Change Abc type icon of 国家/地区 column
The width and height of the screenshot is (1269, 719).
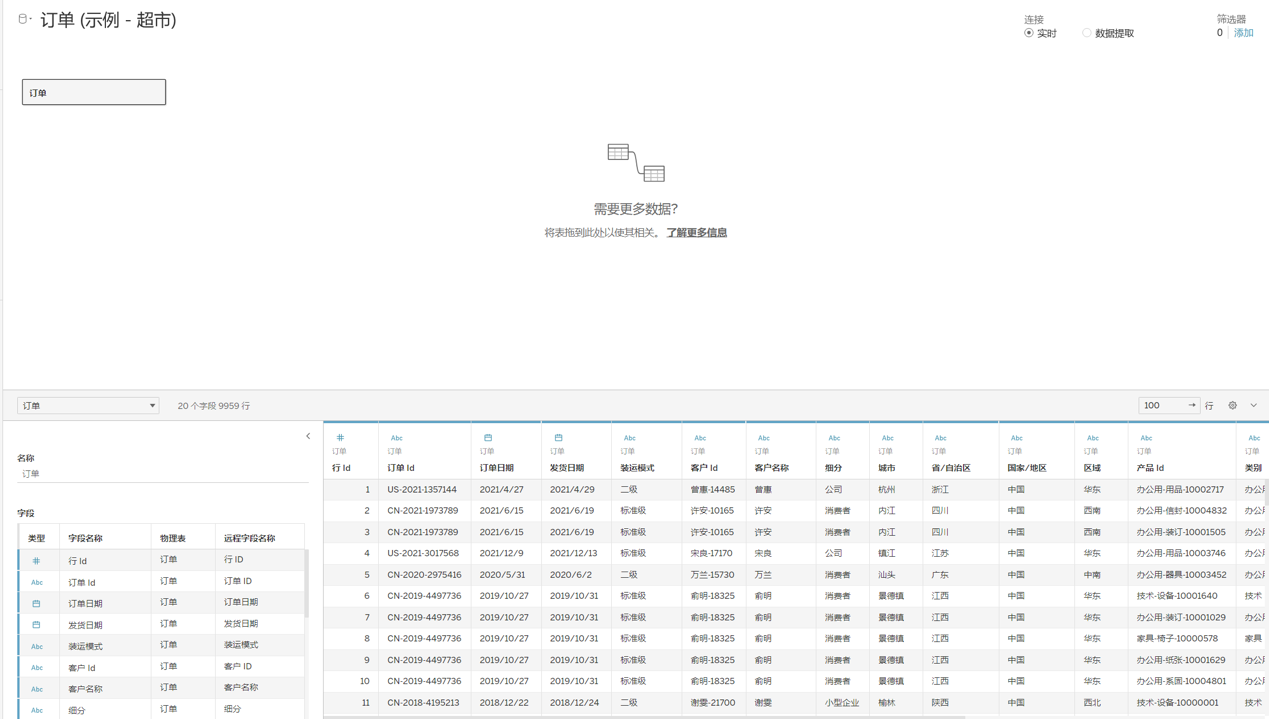[x=1016, y=438]
